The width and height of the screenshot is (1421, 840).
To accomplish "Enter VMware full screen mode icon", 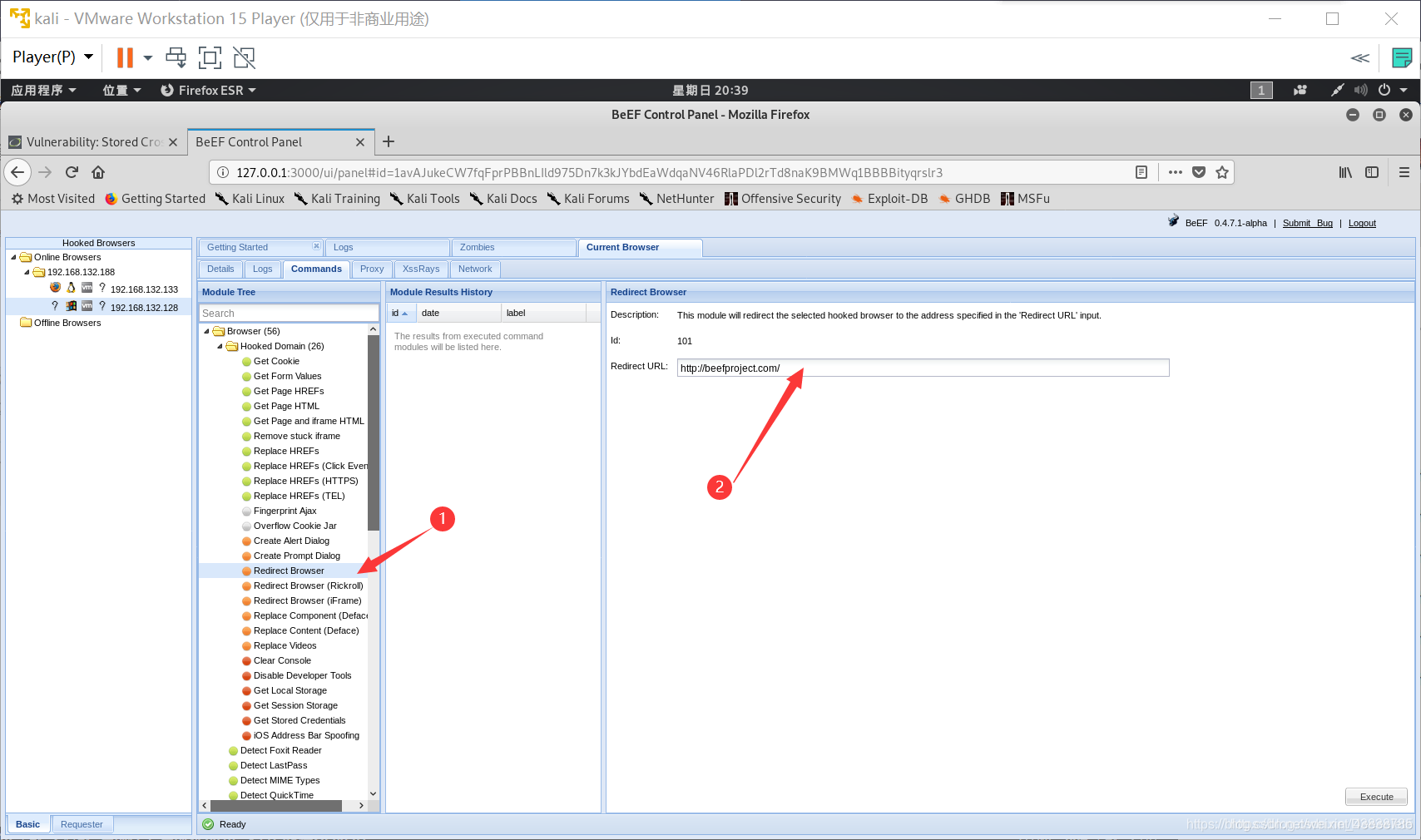I will 210,57.
